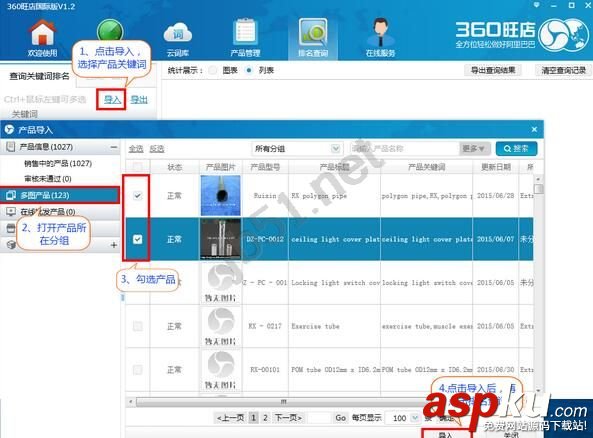This screenshot has width=593, height=438.
Task: Collapse 产品信息 with minus button
Action: [x=113, y=147]
